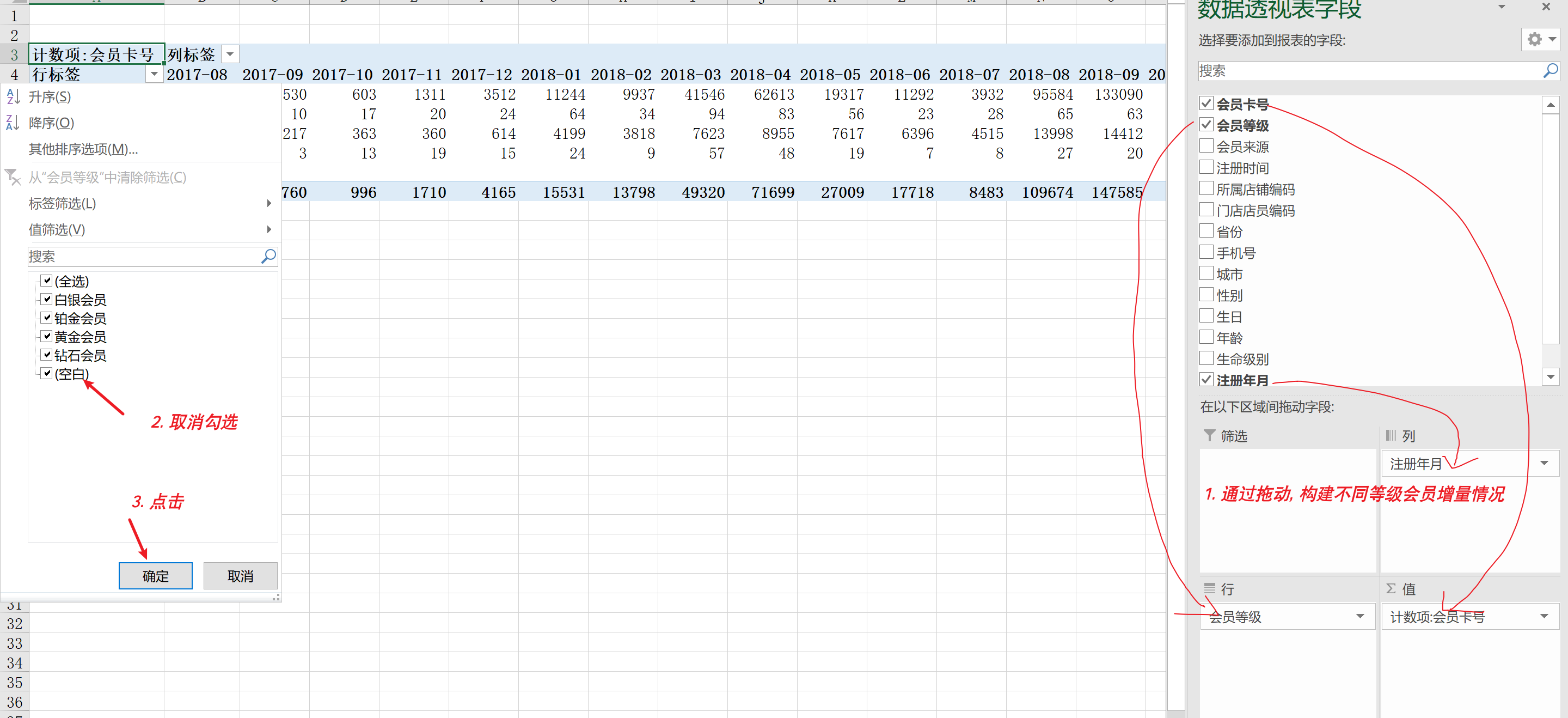Viewport: 1568px width, 718px height.
Task: Click the ascending sort A-Z icon
Action: point(13,97)
